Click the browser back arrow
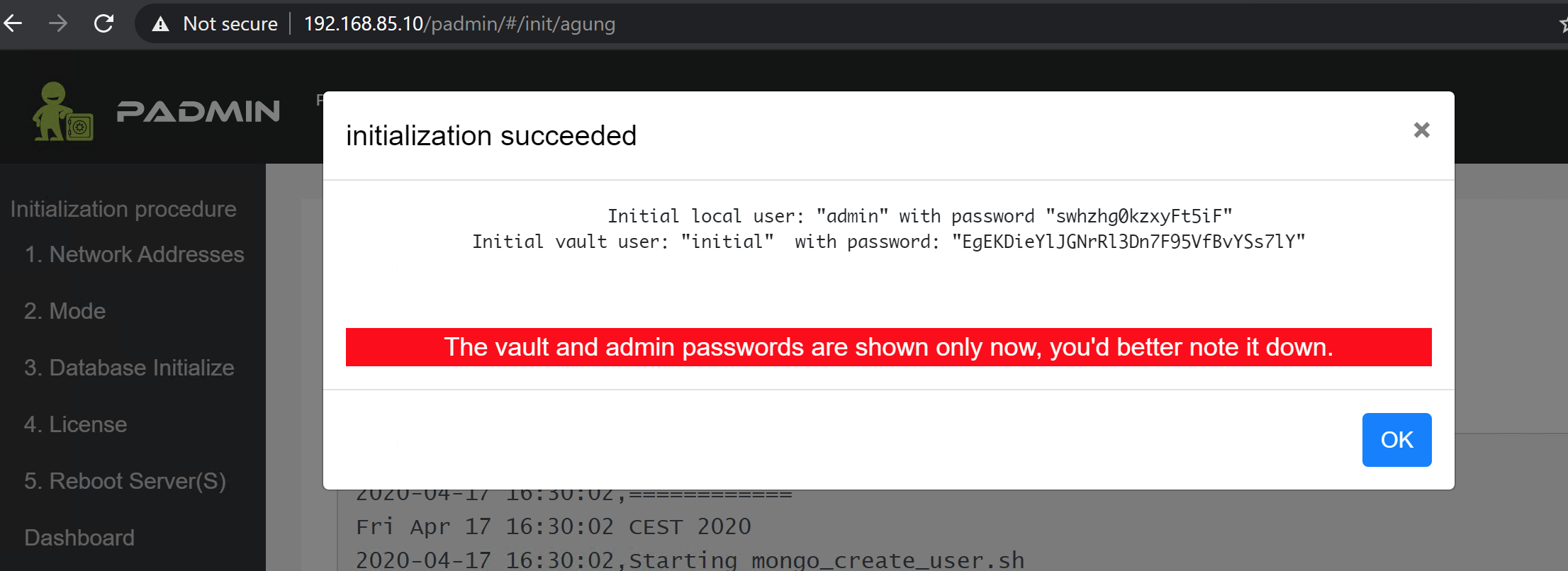This screenshot has width=1568, height=571. [13, 23]
